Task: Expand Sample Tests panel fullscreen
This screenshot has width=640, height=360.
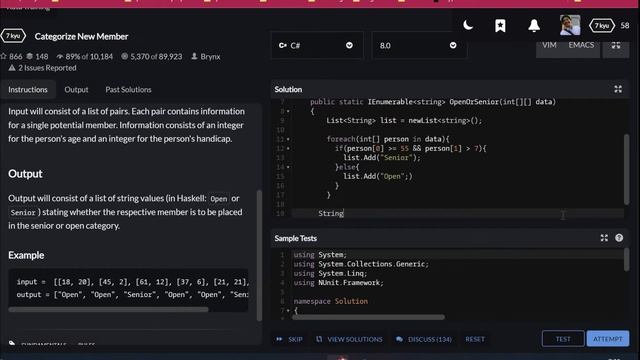Action: point(604,238)
